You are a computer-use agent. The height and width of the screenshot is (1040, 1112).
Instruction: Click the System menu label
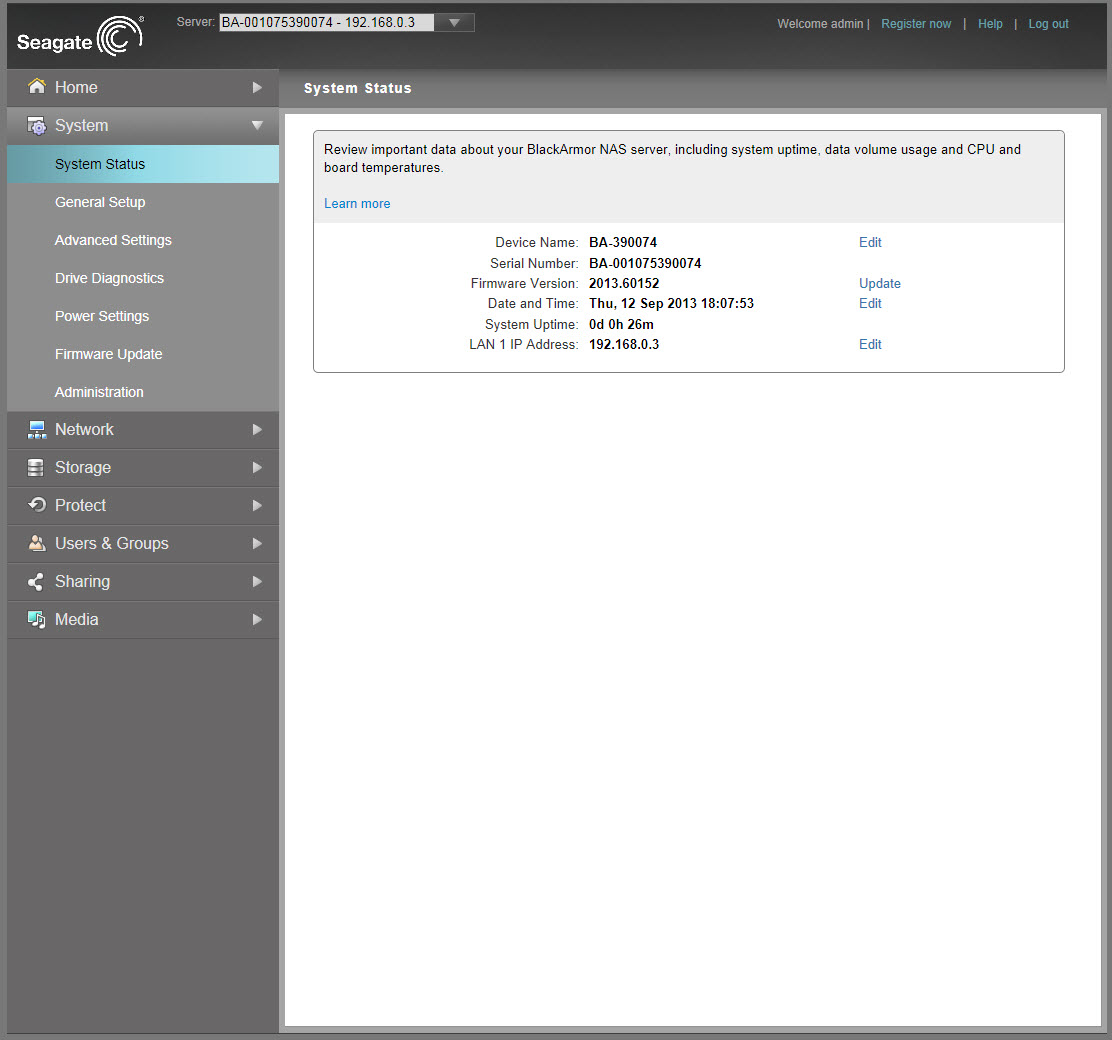point(82,126)
